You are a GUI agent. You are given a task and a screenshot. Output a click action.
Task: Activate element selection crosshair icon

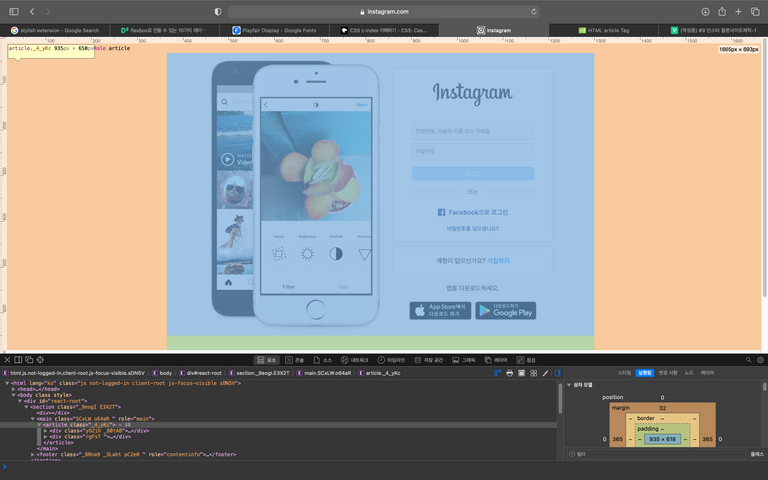coord(40,360)
